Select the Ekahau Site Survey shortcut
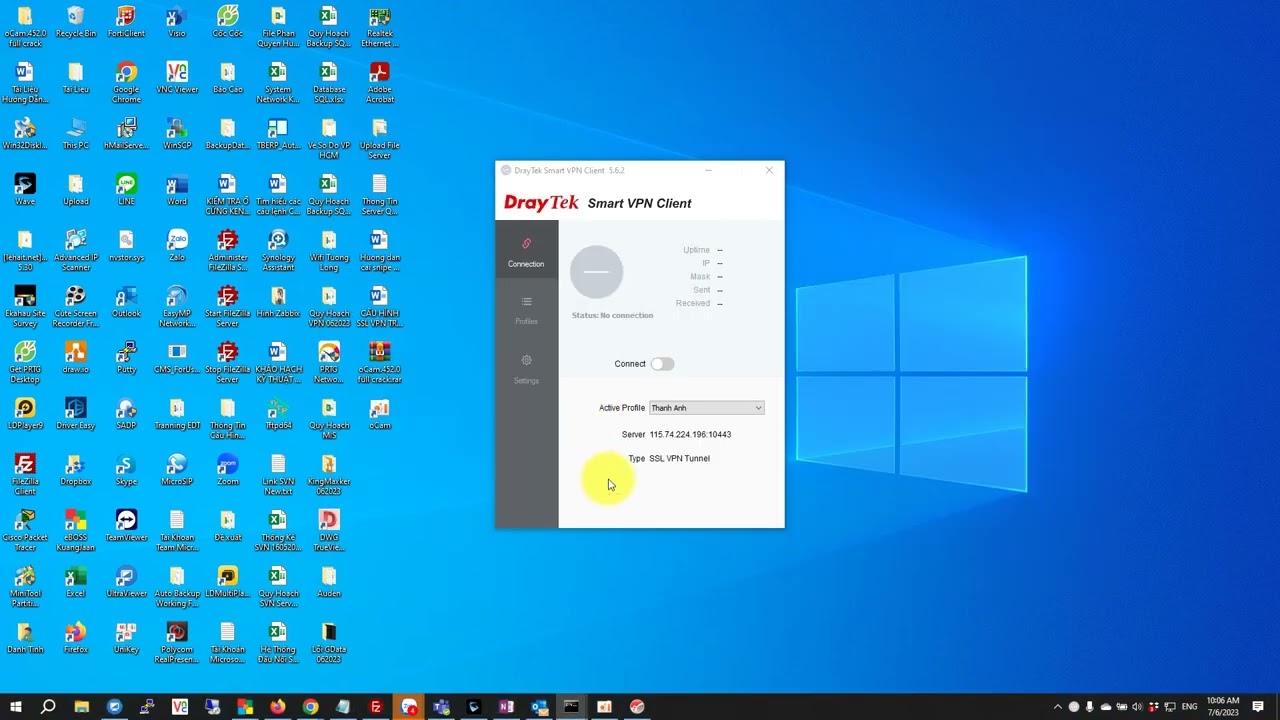Screen dimensions: 1280x720 point(25,307)
